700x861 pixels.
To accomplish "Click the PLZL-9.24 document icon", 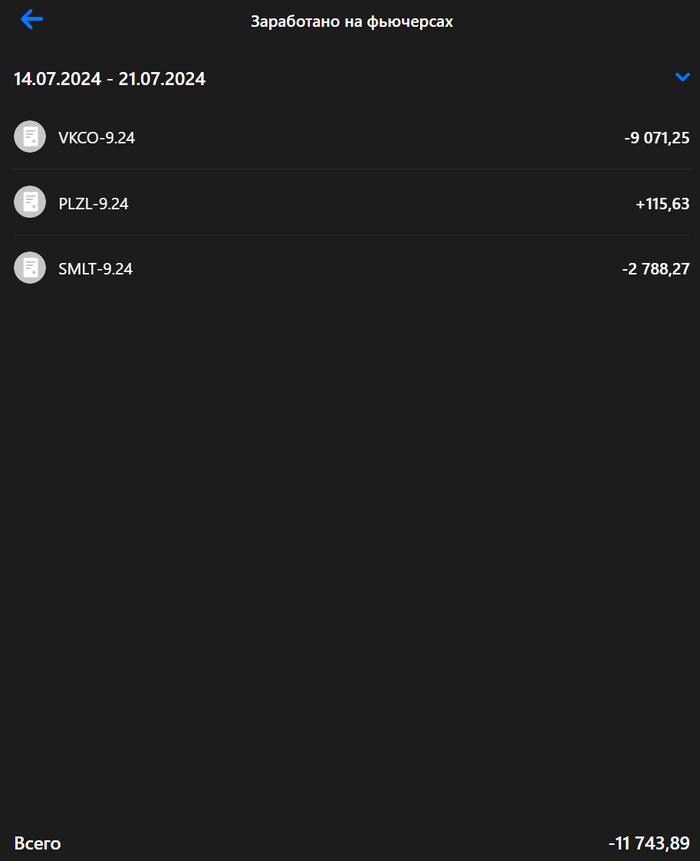I will tap(30, 203).
